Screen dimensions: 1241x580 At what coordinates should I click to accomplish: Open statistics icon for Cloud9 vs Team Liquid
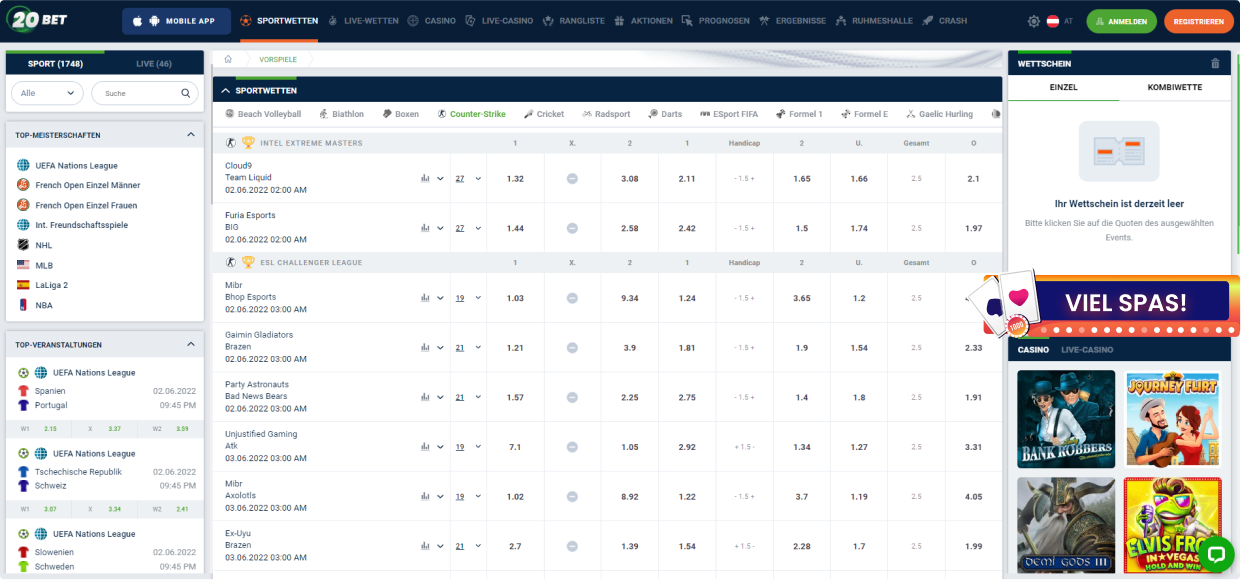click(x=426, y=178)
